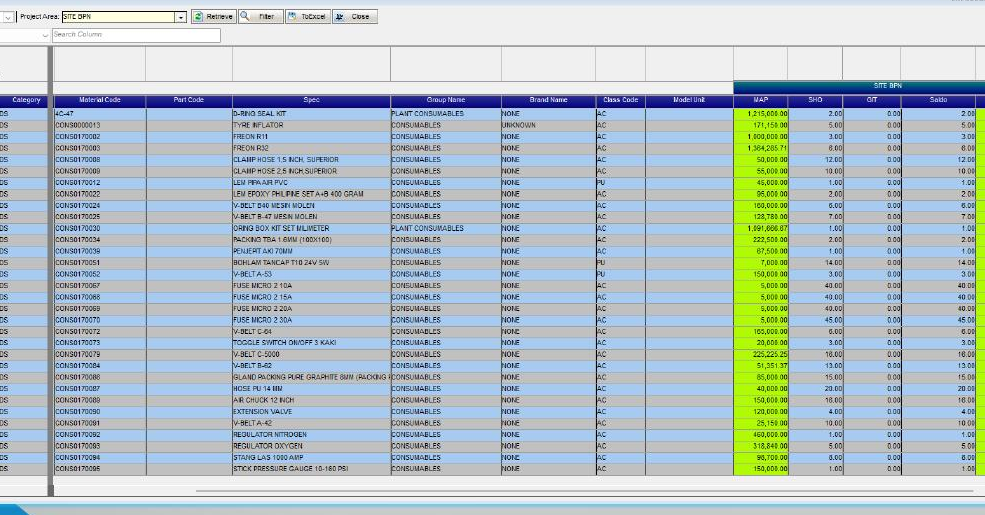Select MAP value 171,150.00 cell
This screenshot has height=515, width=985.
(761, 125)
